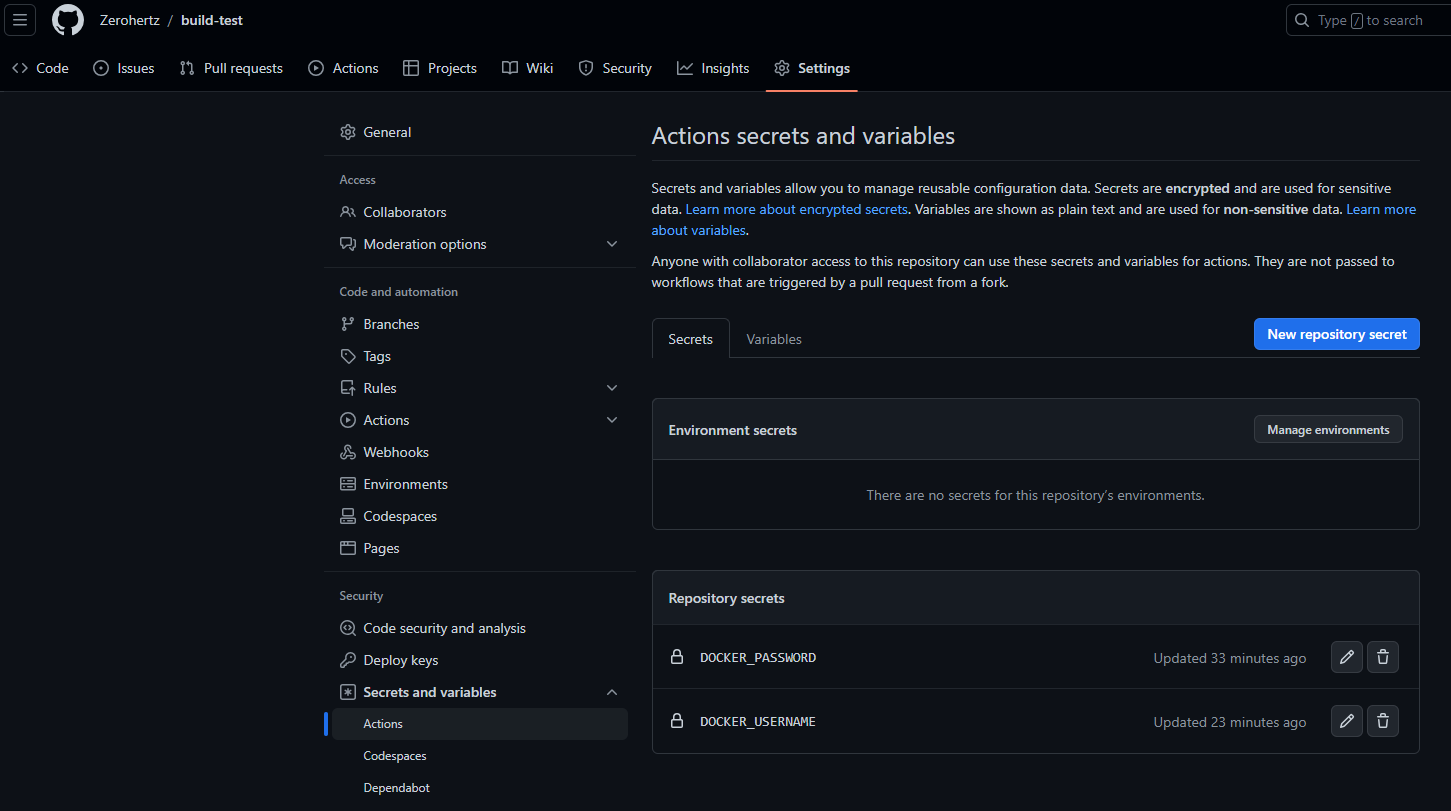
Task: Click the server icon beside Environments
Action: [x=348, y=484]
